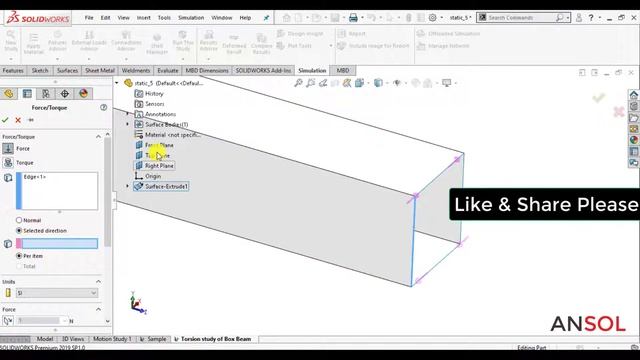Image resolution: width=640 pixels, height=360 pixels.
Task: Collapse the Force value section chevron
Action: click(x=98, y=309)
